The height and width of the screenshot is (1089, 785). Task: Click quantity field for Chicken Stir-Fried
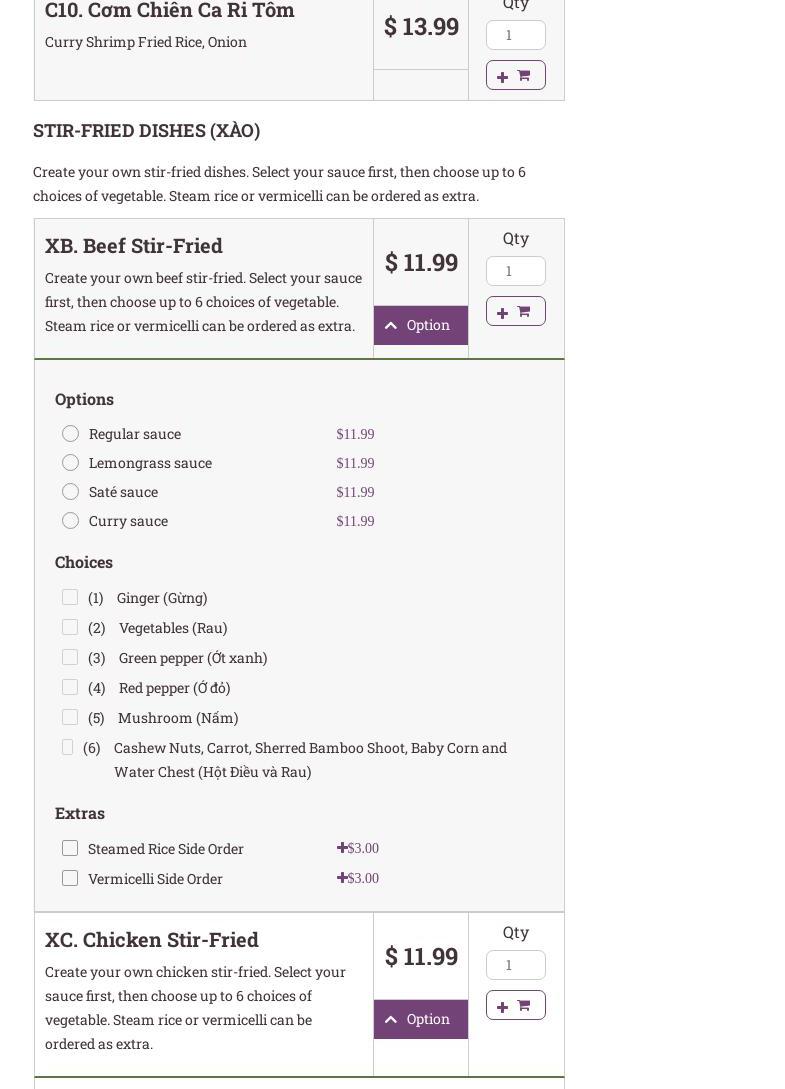coord(515,965)
